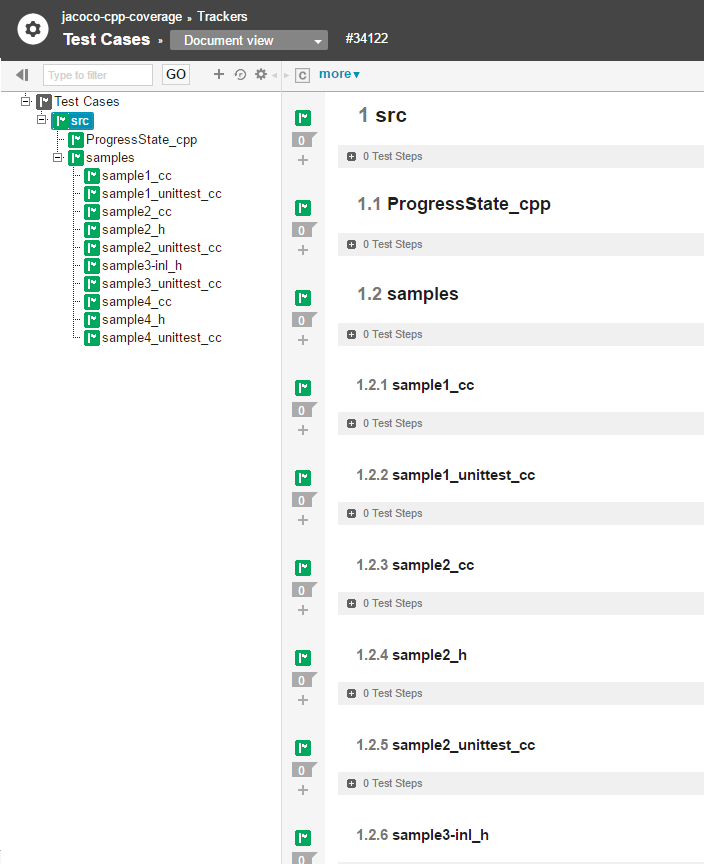Click the Type to filter field
This screenshot has width=704, height=864.
(x=98, y=75)
